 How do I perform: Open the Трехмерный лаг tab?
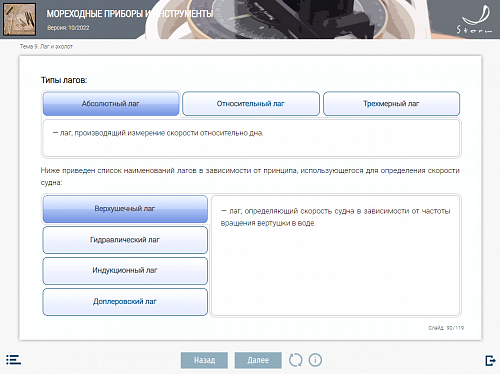tap(391, 104)
